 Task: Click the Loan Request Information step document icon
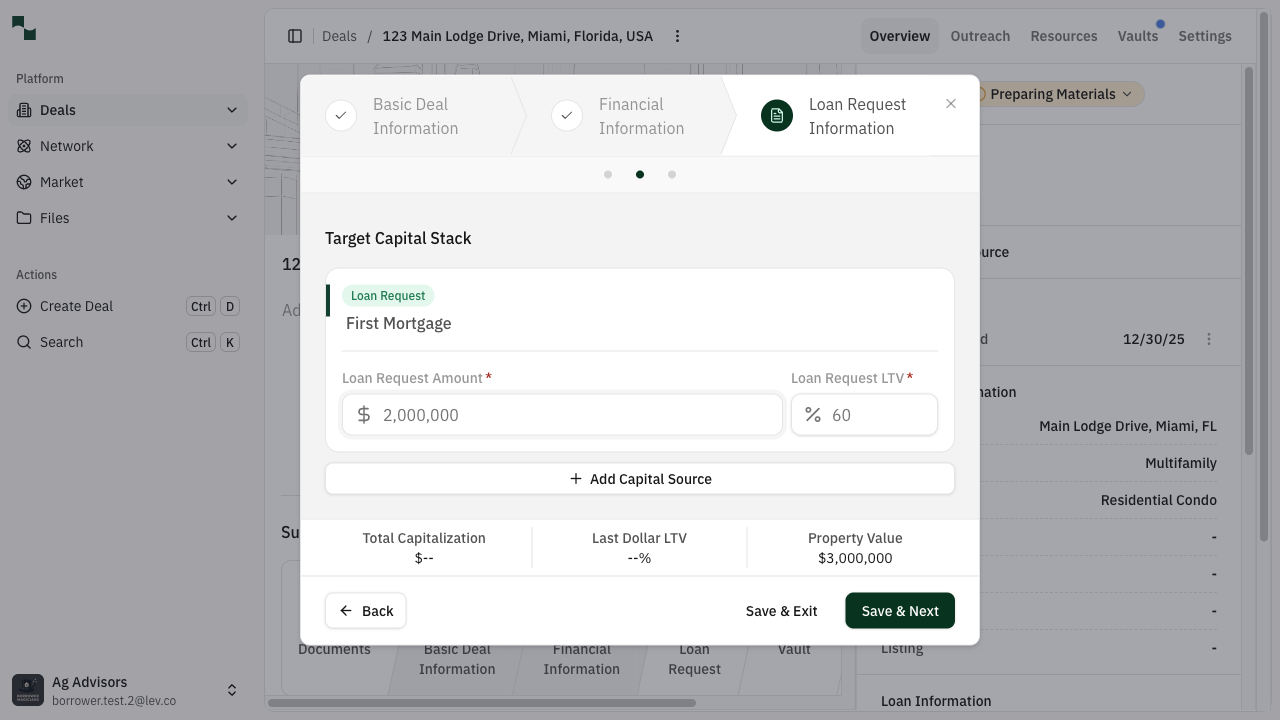coord(777,115)
